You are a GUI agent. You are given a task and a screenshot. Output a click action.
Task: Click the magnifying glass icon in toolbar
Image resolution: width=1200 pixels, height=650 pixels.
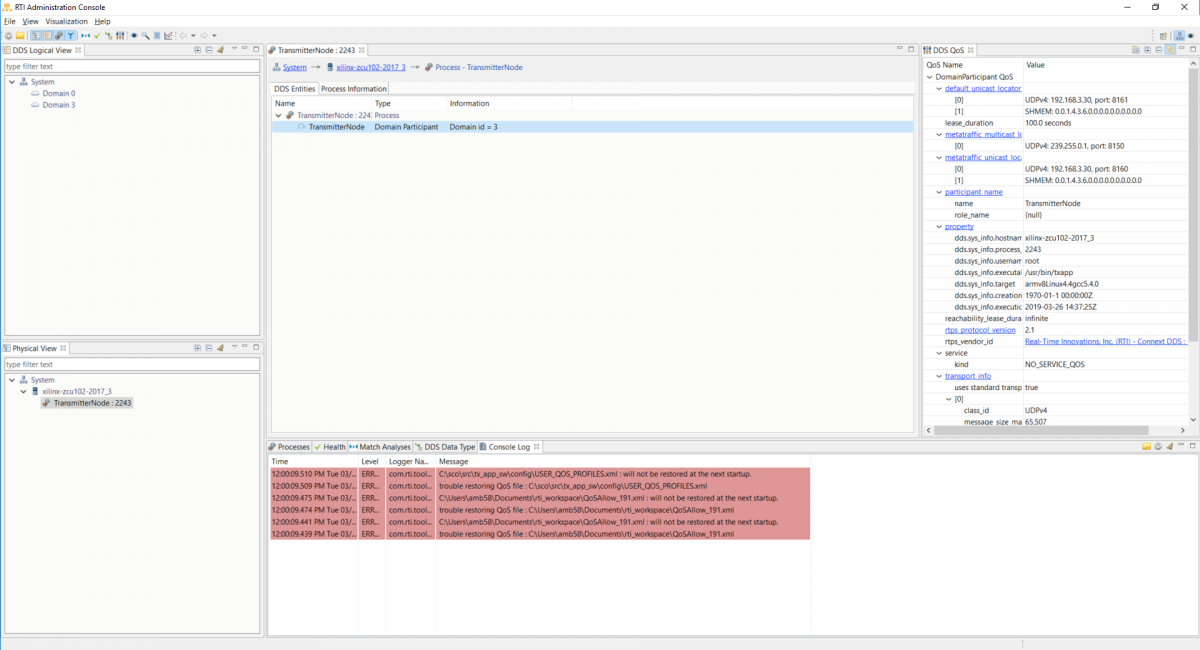pyautogui.click(x=146, y=35)
